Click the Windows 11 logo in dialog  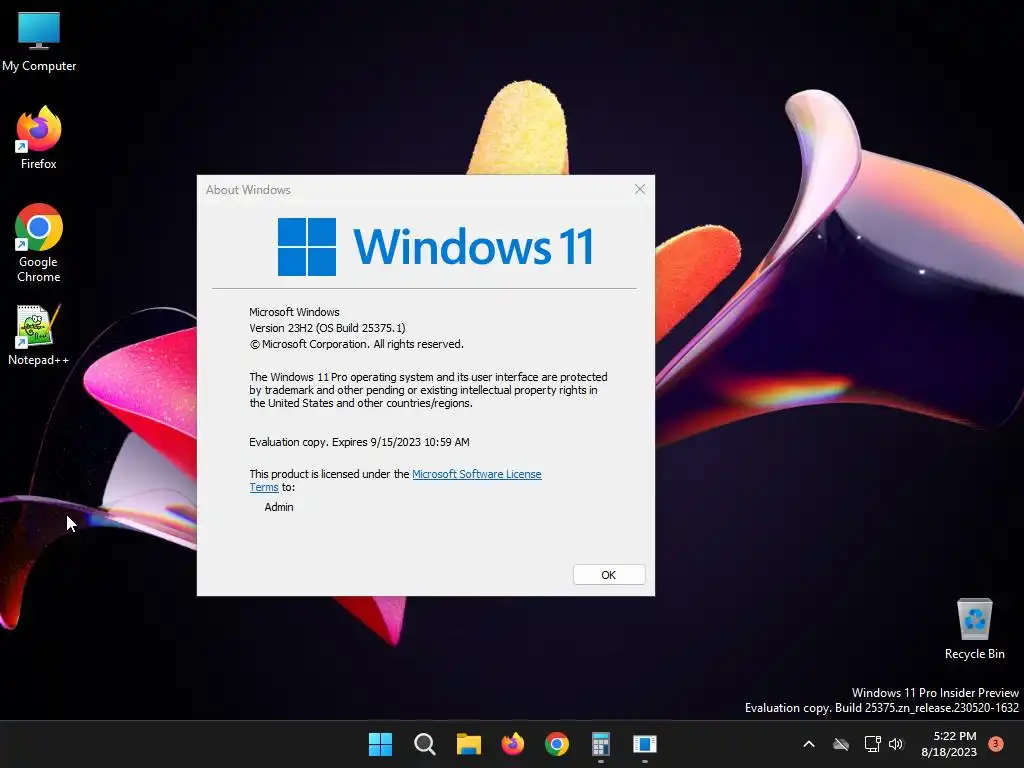click(x=436, y=247)
